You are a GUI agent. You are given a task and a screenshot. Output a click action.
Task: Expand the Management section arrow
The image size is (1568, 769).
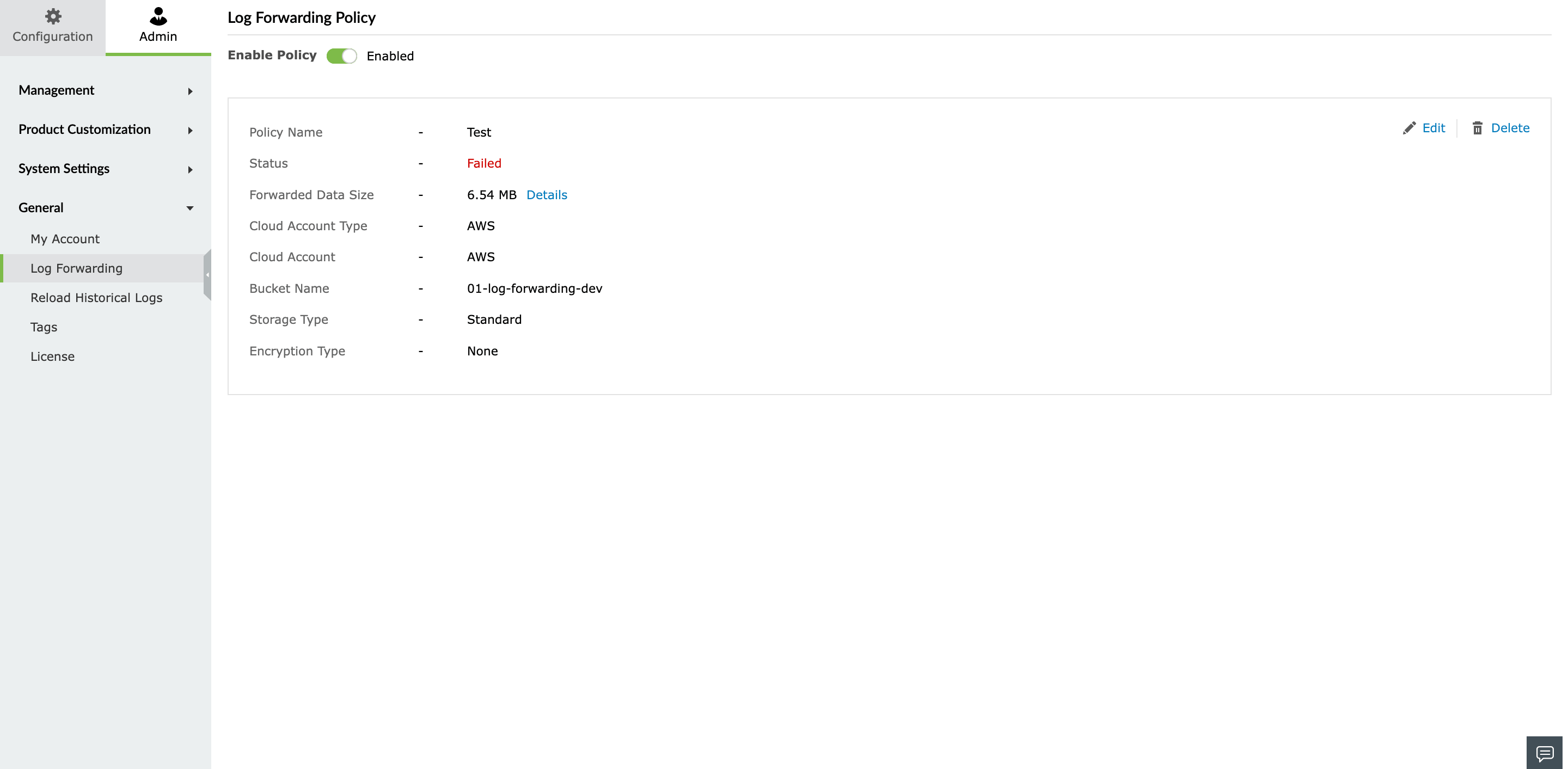(x=190, y=91)
